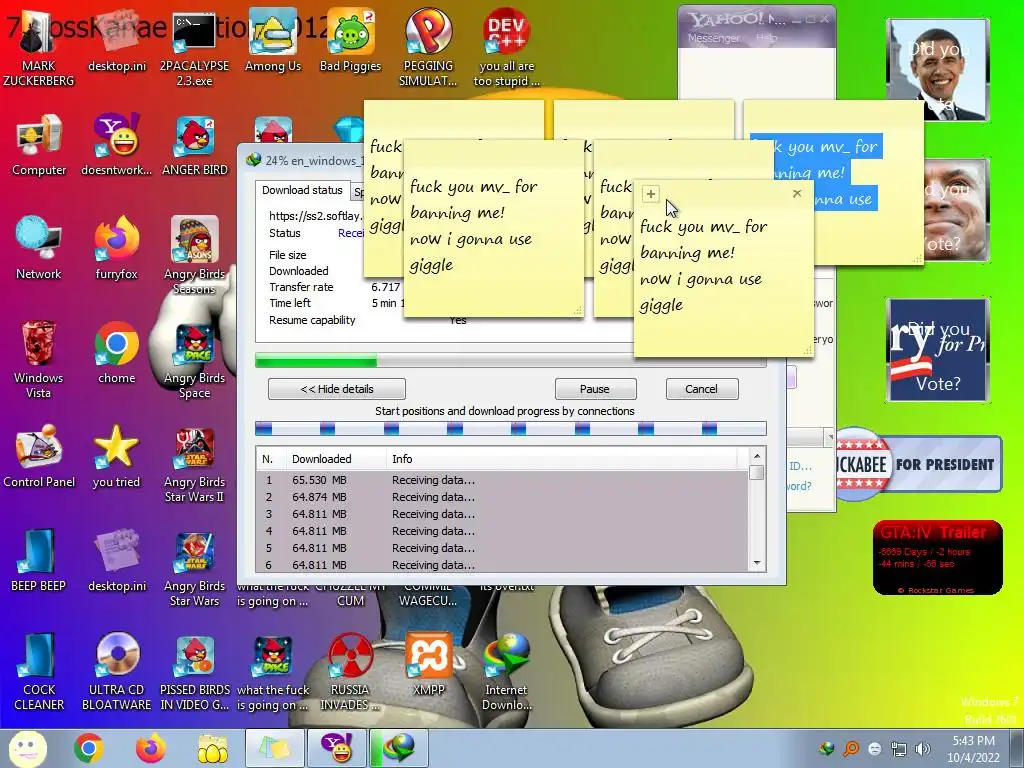Launch Angry Birds Star Wars II shortcut
Viewport: 1024px width, 768px height.
click(x=194, y=464)
